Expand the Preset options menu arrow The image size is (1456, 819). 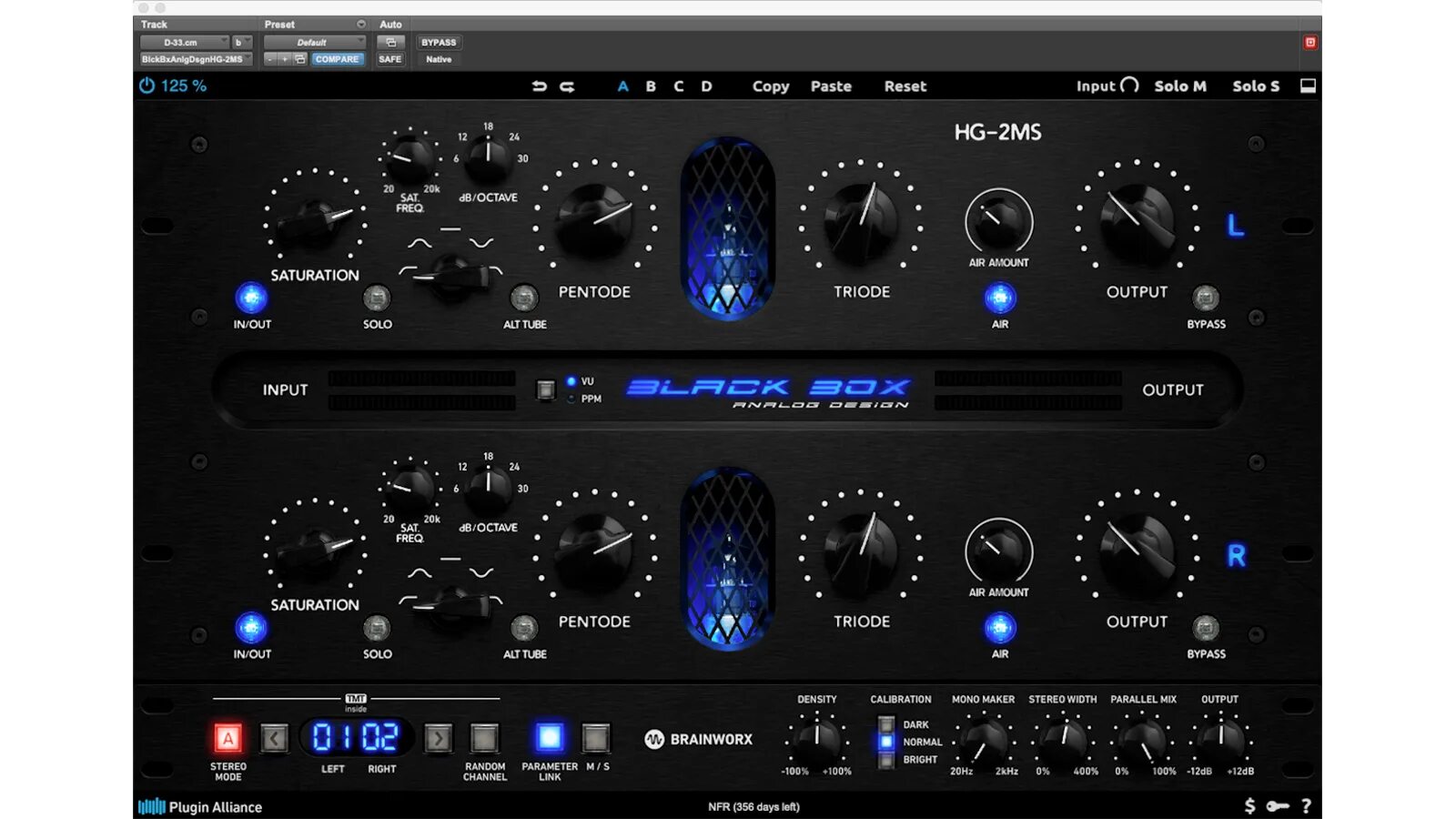pyautogui.click(x=360, y=24)
